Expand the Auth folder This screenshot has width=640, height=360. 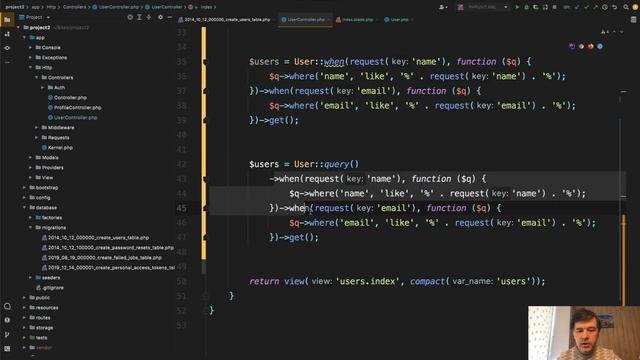[x=42, y=87]
